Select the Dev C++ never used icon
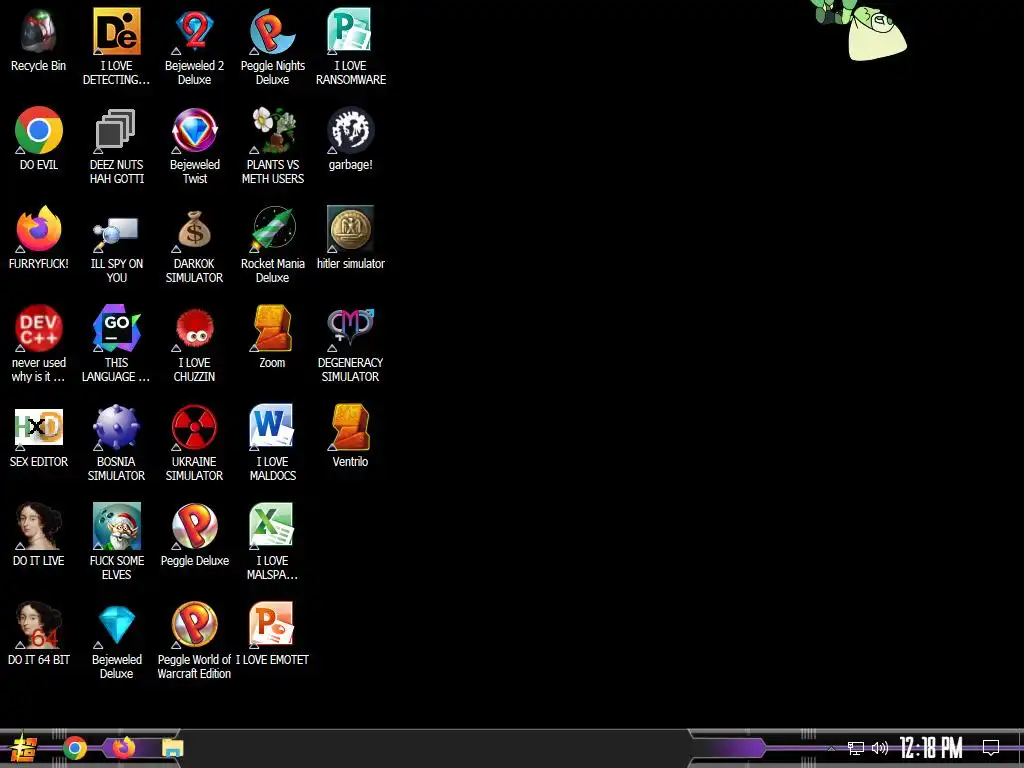Screen dimensions: 1024x768 point(39,328)
